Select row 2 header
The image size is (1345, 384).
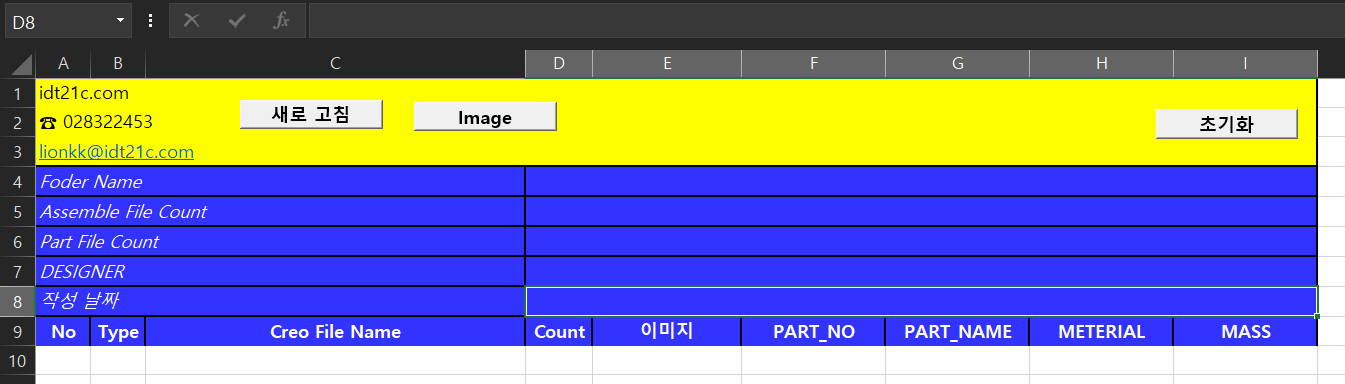[x=18, y=122]
